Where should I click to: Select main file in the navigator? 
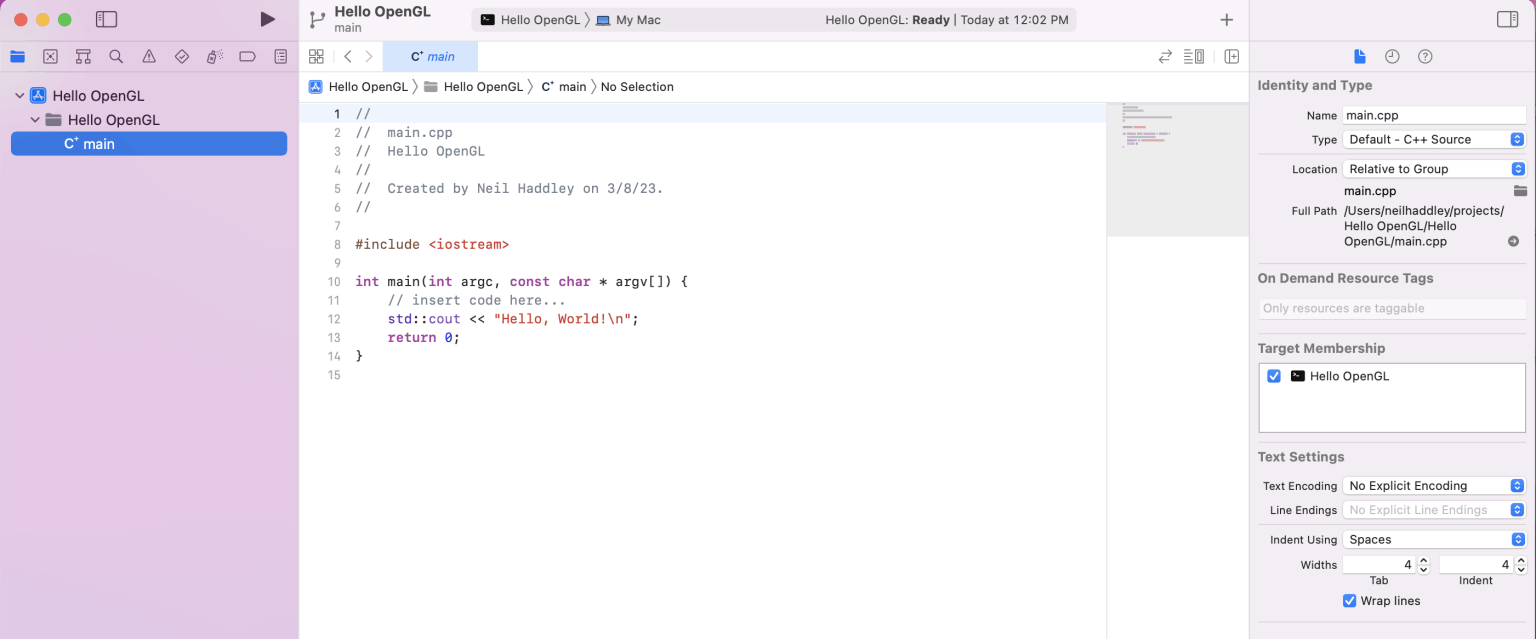149,144
